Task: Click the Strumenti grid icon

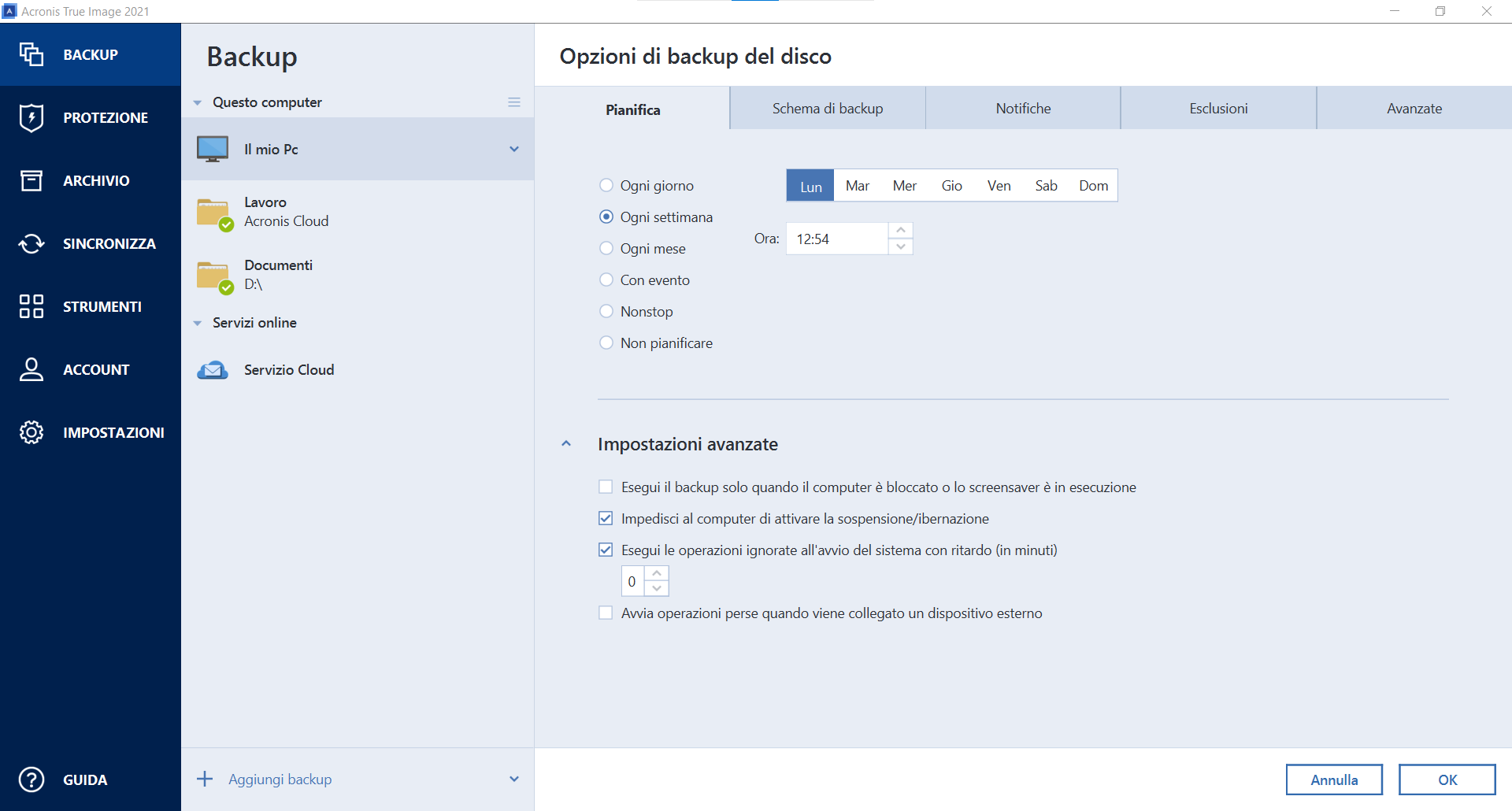Action: (x=31, y=306)
